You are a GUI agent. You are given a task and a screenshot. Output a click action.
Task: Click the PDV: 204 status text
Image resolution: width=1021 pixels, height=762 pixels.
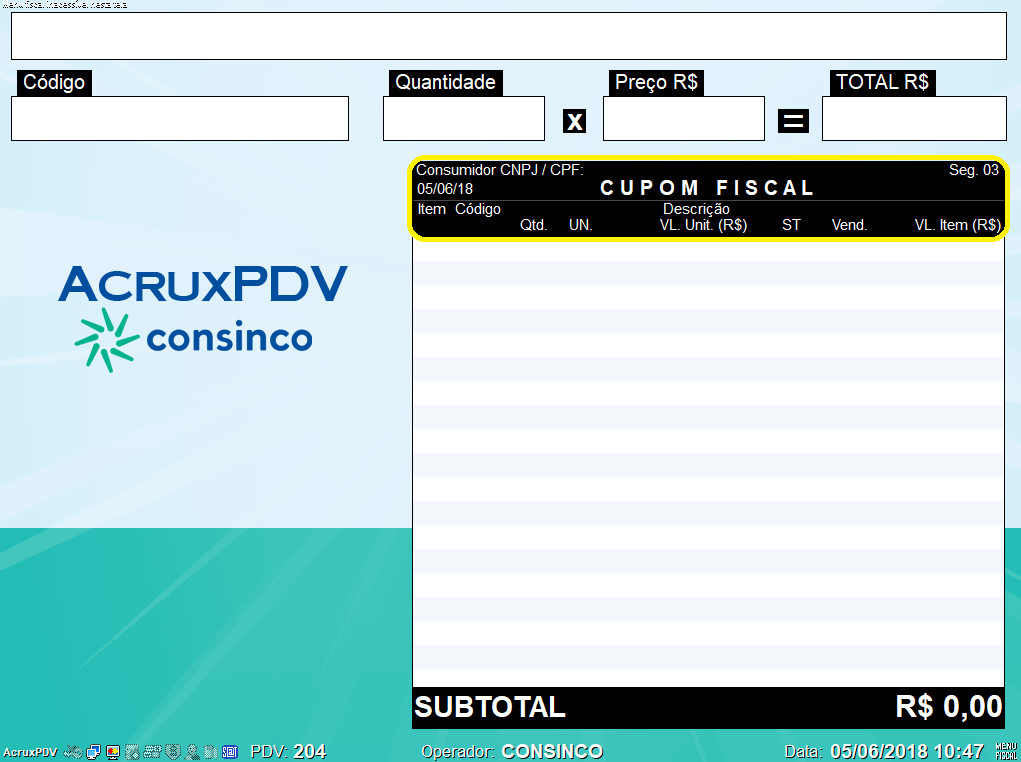288,752
